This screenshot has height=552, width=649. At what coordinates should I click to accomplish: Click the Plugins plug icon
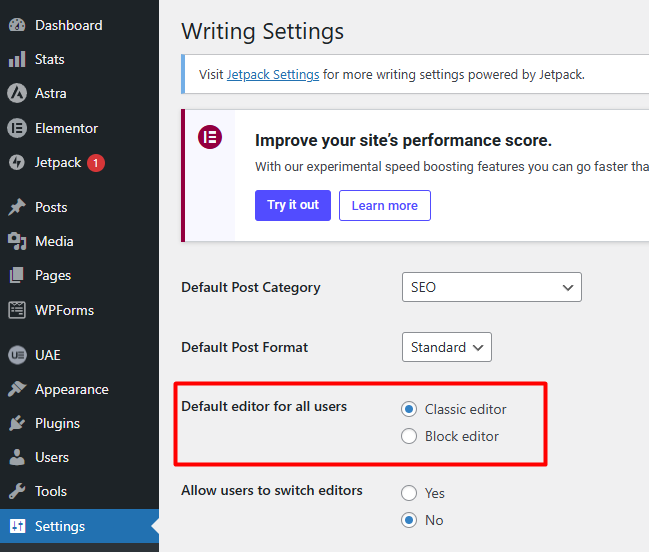(x=17, y=423)
